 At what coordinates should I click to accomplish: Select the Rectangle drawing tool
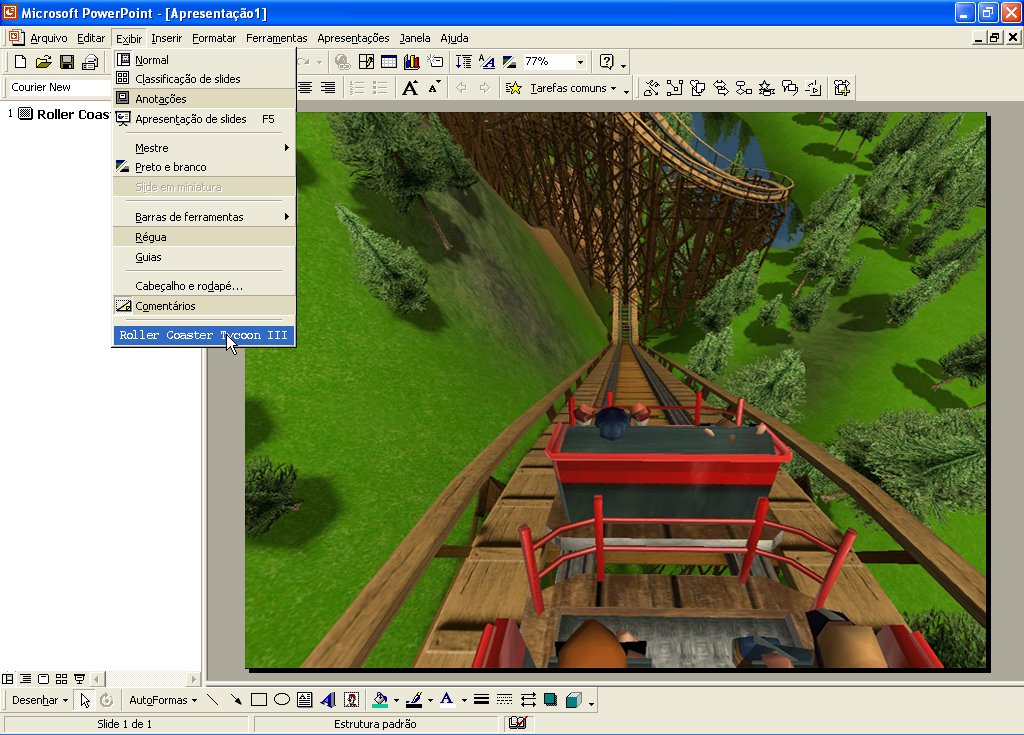pos(259,700)
